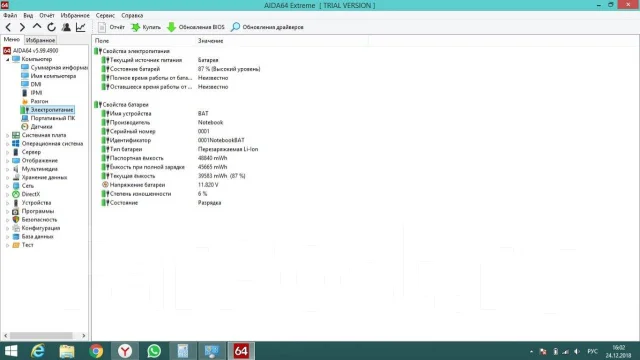This screenshot has height=360, width=640.
Task: Click the Тест tree icon
Action: 16,245
